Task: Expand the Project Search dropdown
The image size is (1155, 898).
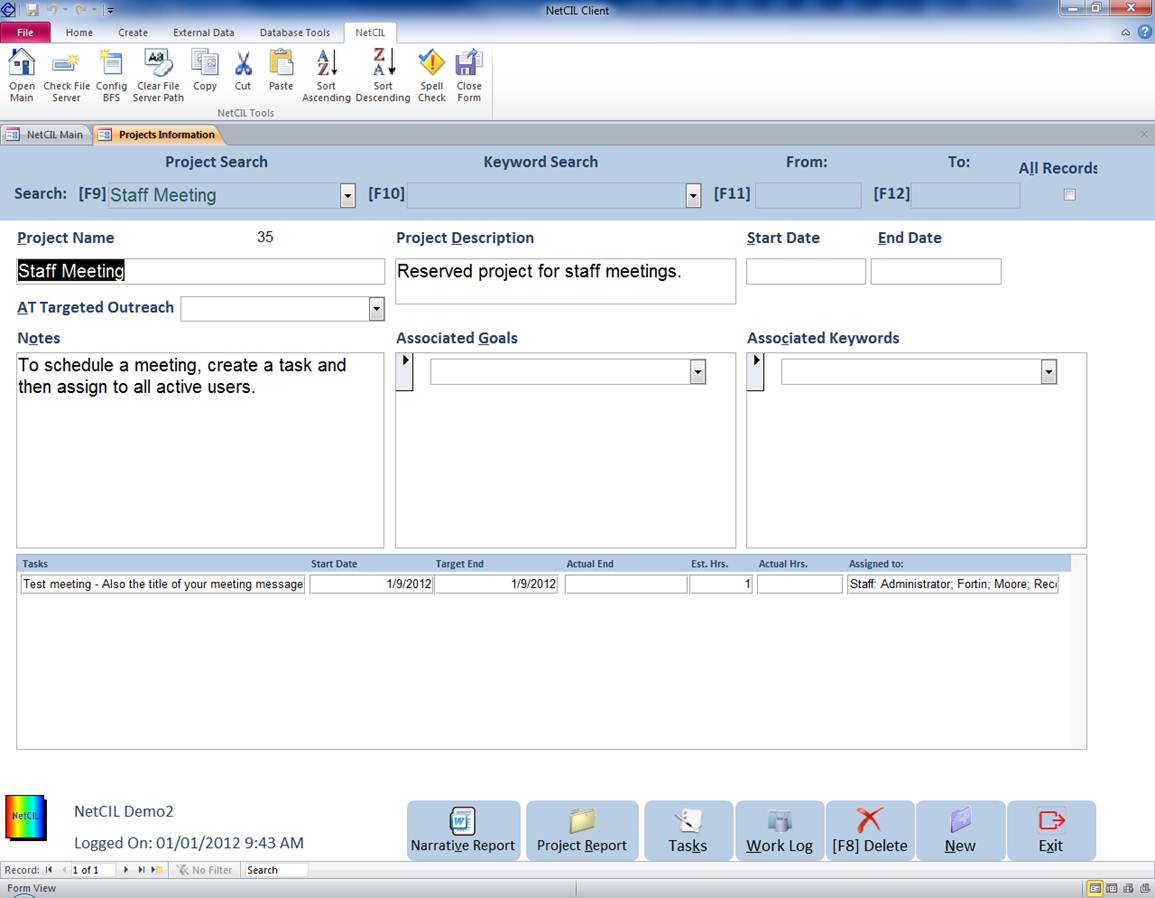Action: 348,195
